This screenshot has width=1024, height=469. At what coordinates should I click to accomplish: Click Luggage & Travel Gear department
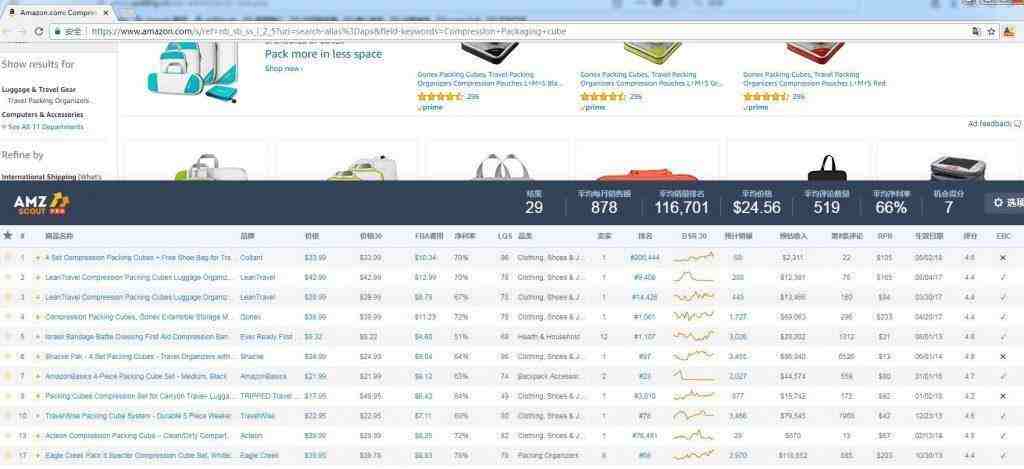pos(39,89)
